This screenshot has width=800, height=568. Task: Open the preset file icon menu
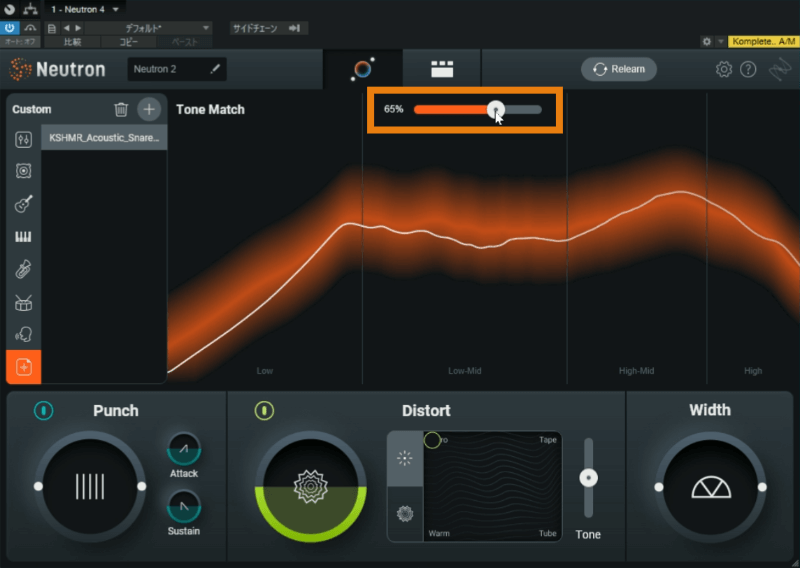coord(52,28)
